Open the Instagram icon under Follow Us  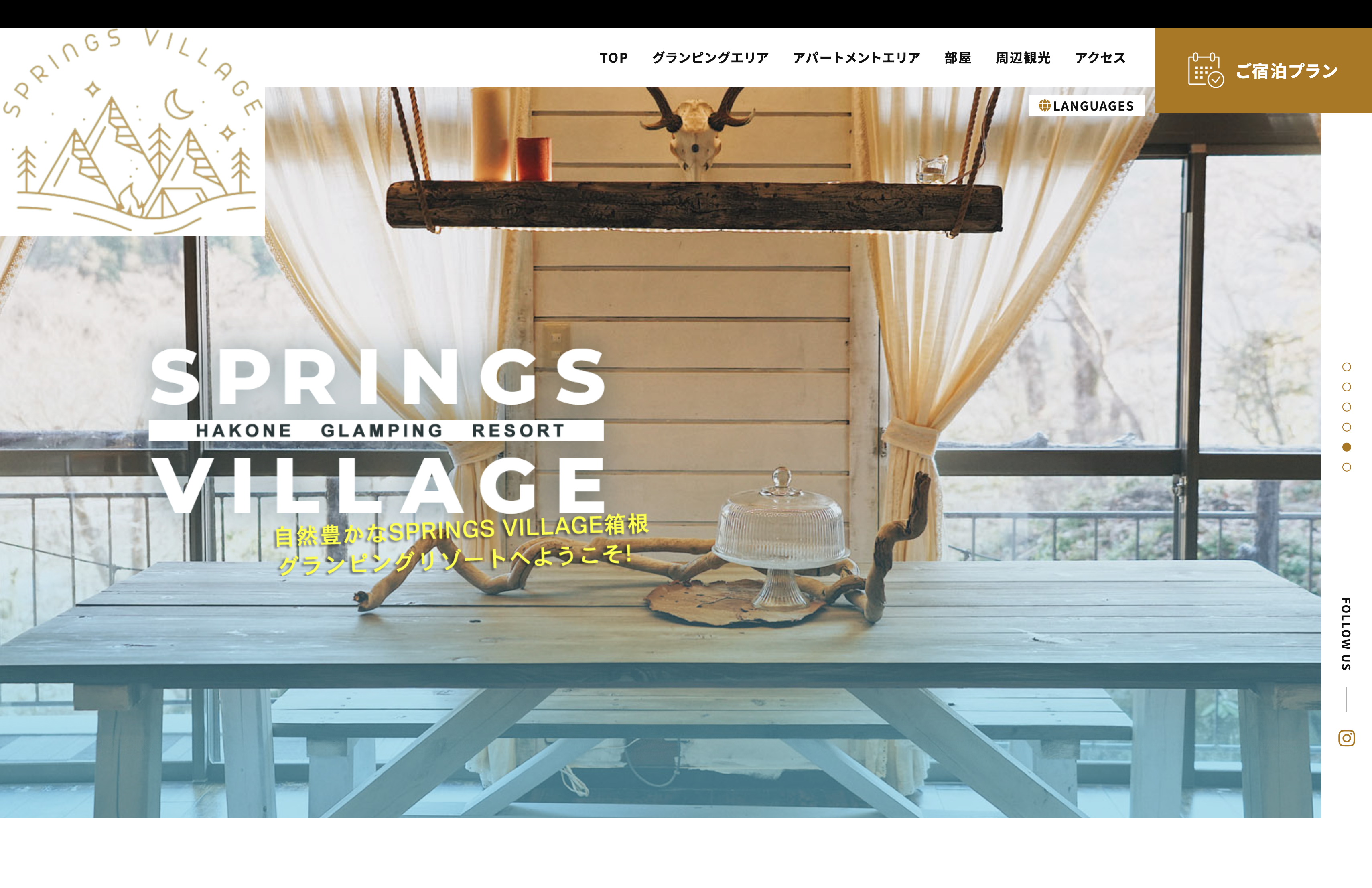[x=1346, y=738]
